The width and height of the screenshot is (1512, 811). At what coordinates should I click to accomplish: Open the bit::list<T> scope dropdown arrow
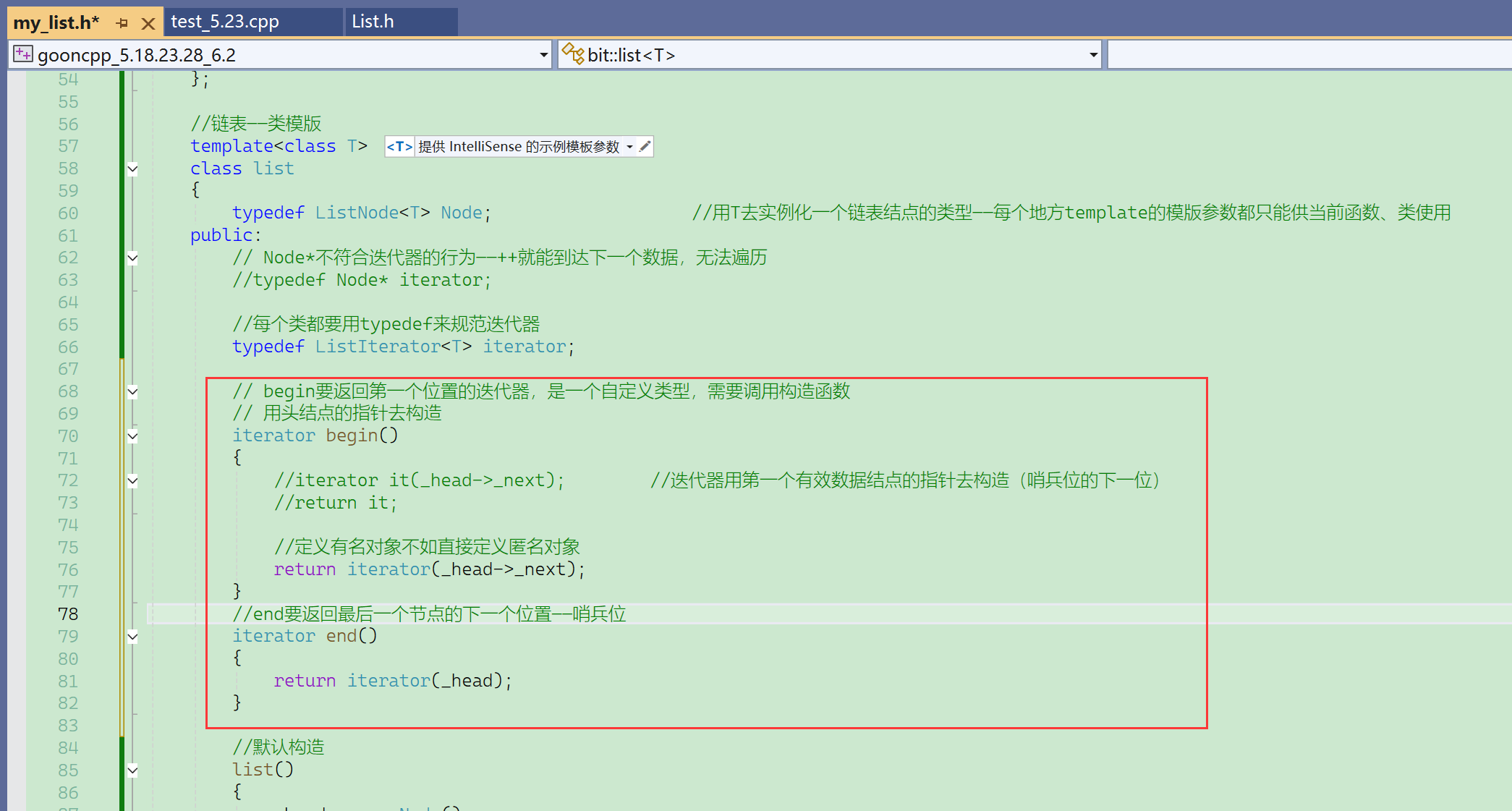pos(1093,55)
